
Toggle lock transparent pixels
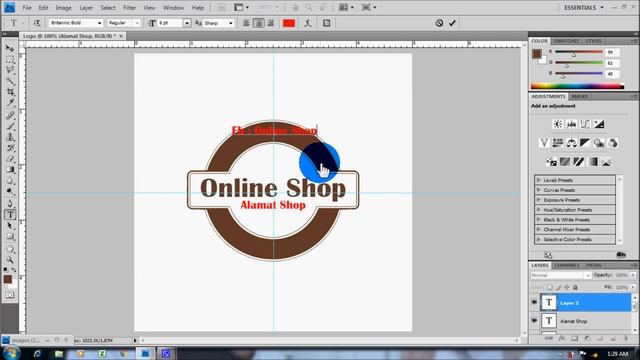pyautogui.click(x=550, y=287)
